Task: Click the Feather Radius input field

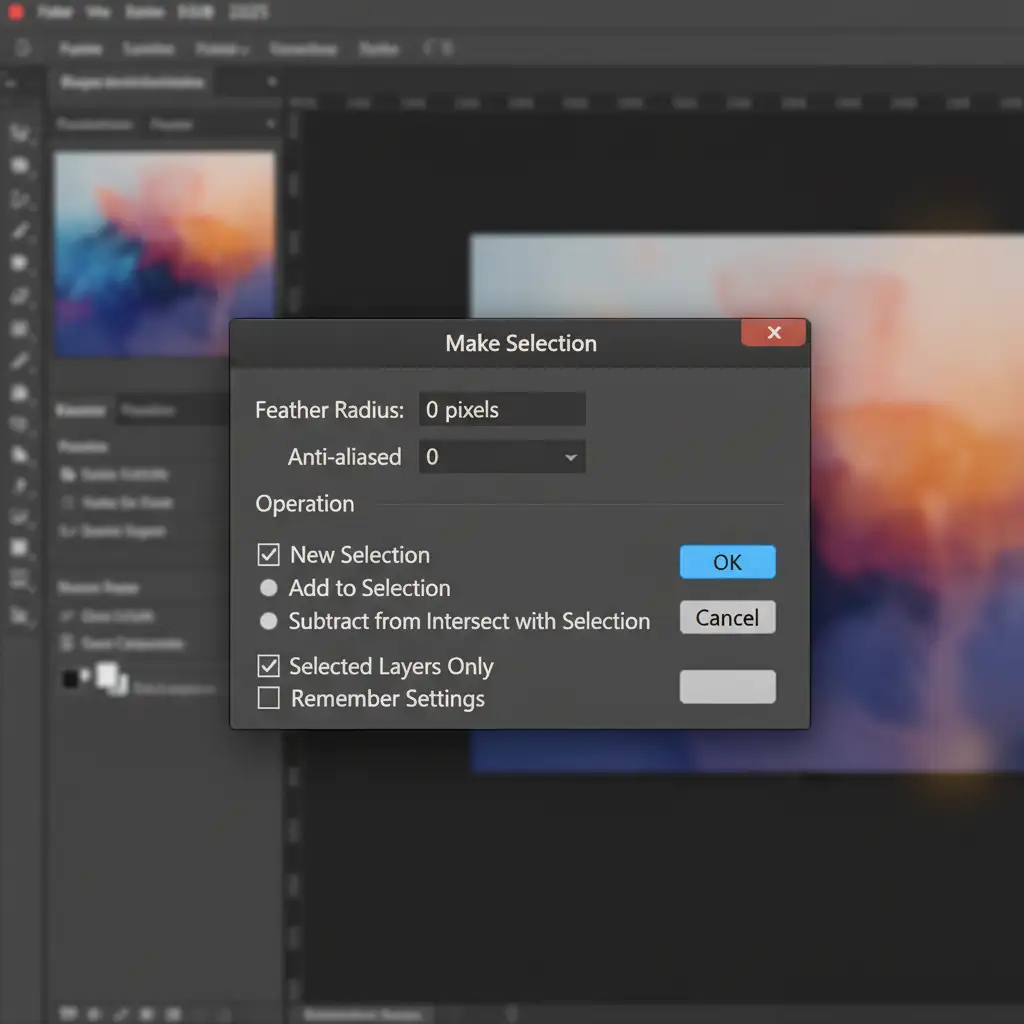Action: click(502, 409)
